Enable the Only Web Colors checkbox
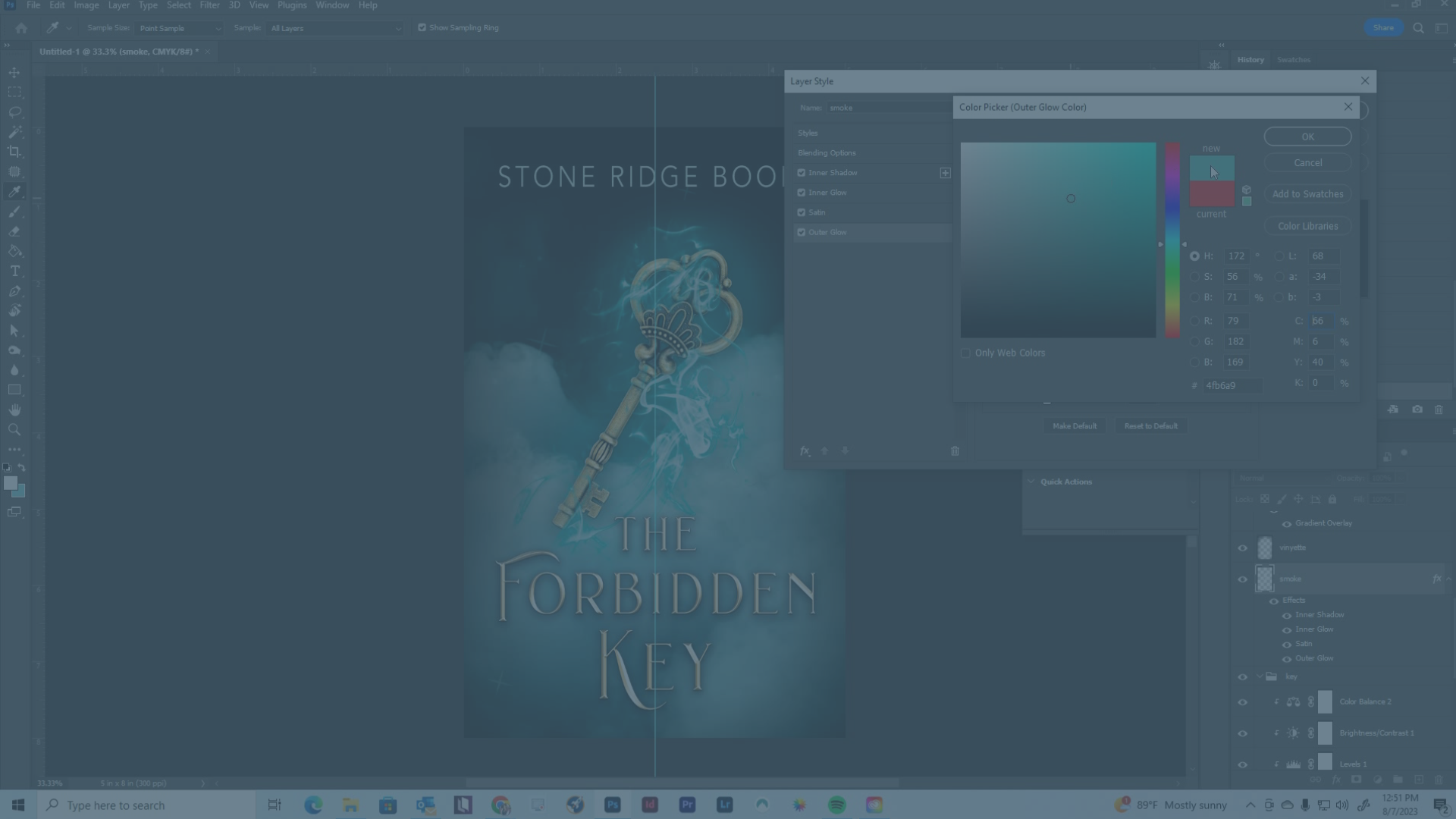 pos(965,353)
